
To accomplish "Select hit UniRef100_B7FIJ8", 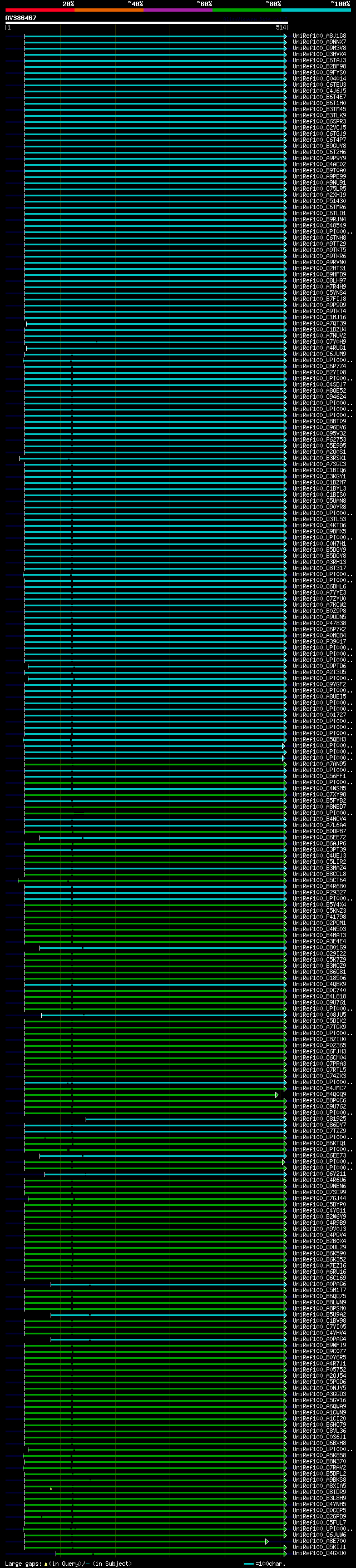I will point(319,299).
